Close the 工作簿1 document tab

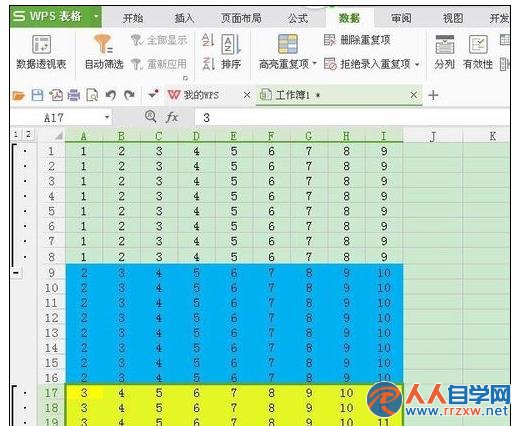tap(414, 95)
